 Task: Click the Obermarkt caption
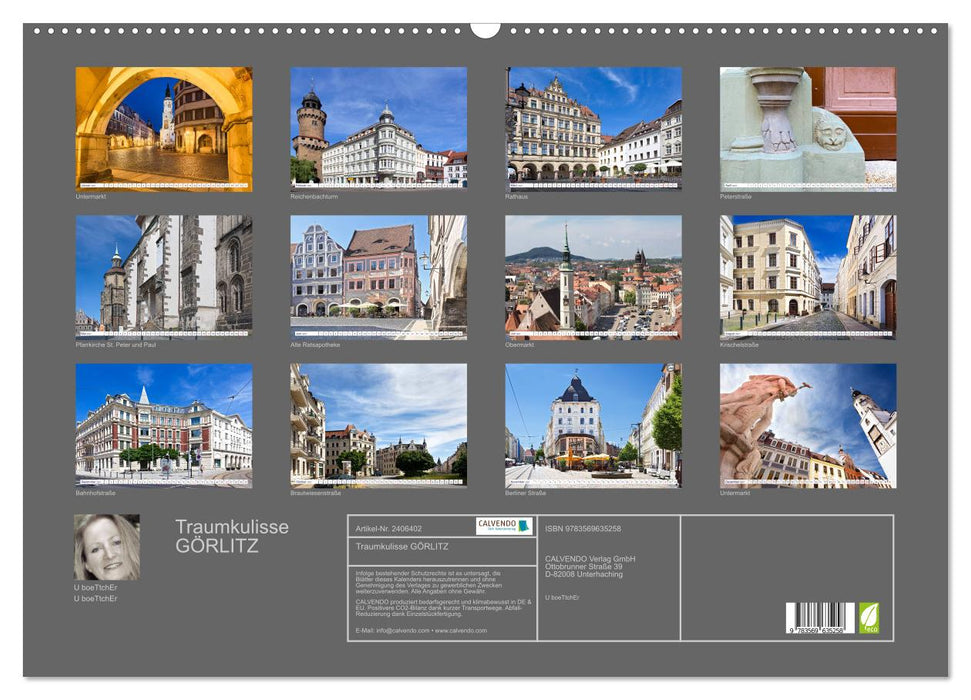[x=520, y=345]
